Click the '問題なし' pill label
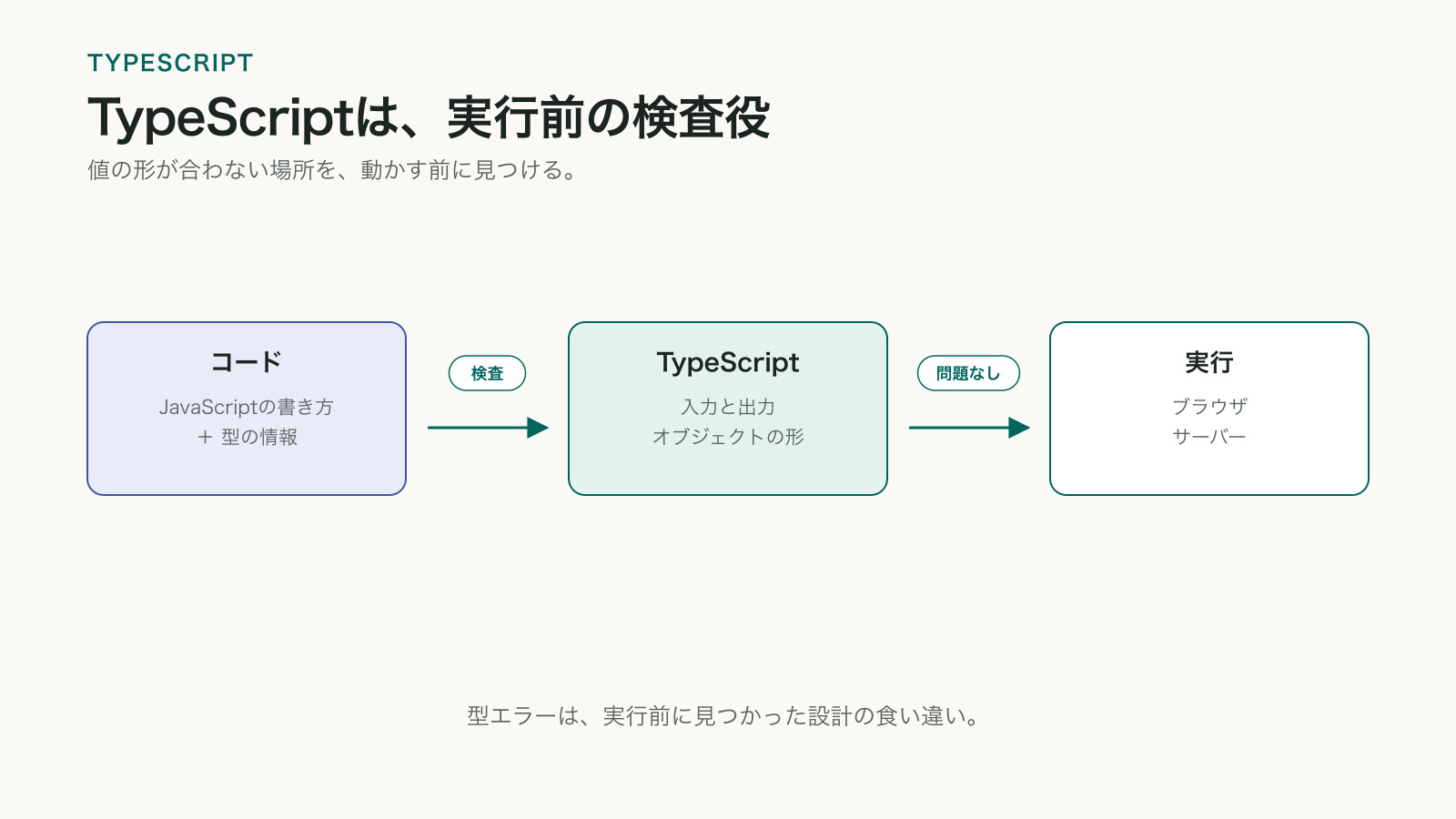This screenshot has height=819, width=1456. (968, 373)
